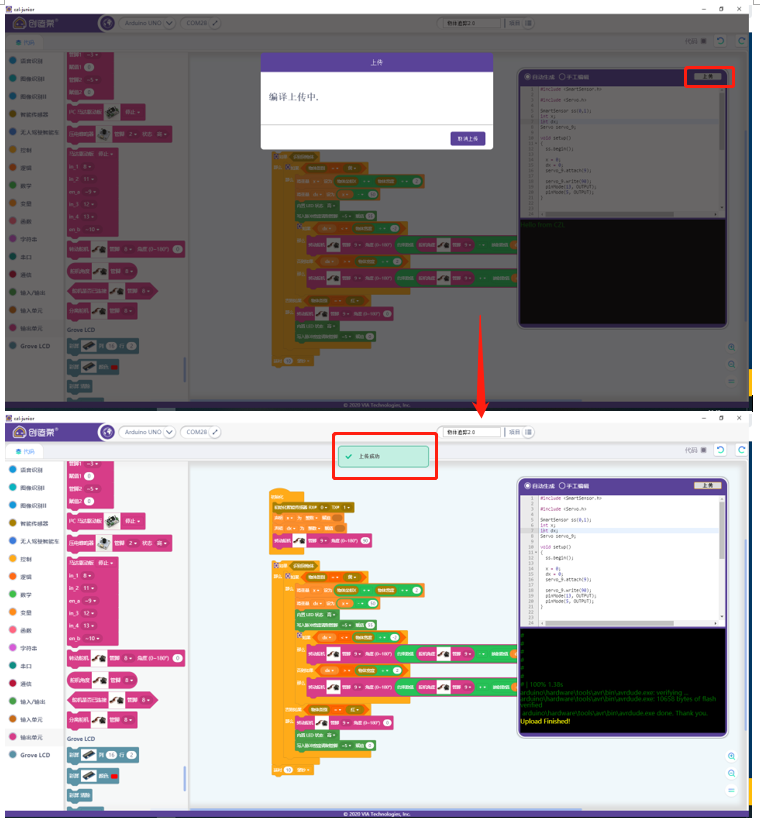
Task: Open the 状态 高 dropdown on lower 压电蜂鸣器 block
Action: pyautogui.click(x=160, y=543)
